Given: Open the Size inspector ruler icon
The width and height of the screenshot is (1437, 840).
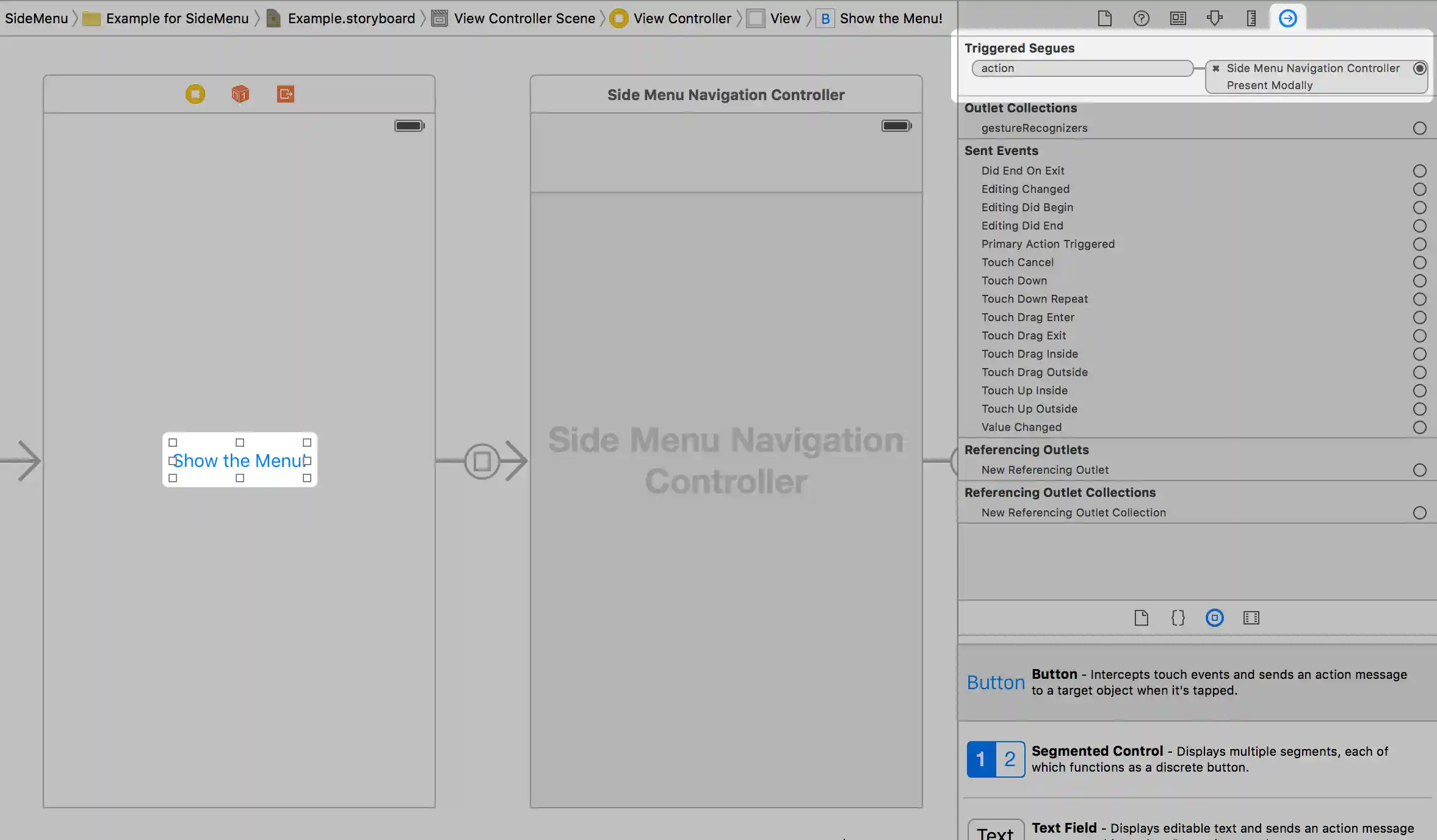Looking at the screenshot, I should (x=1251, y=18).
